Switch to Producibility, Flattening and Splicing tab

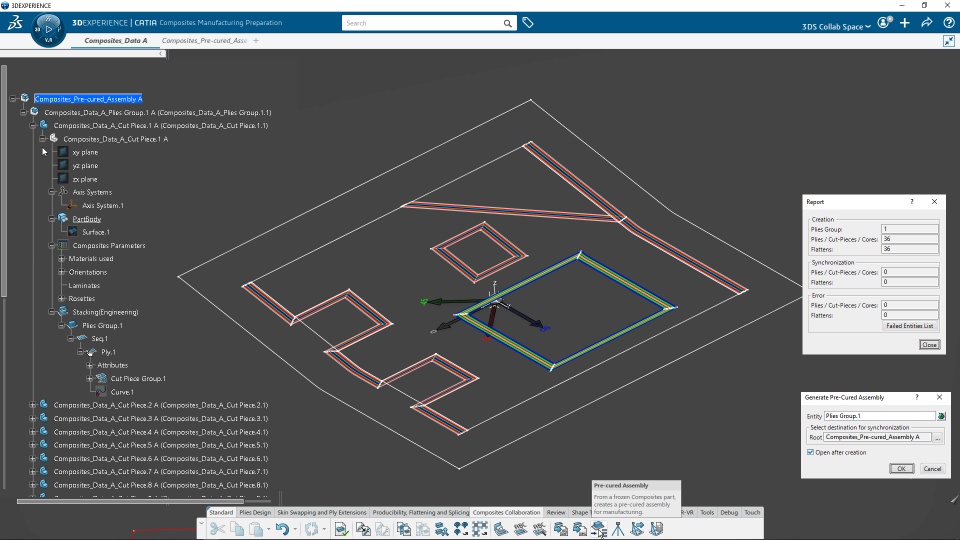point(421,512)
